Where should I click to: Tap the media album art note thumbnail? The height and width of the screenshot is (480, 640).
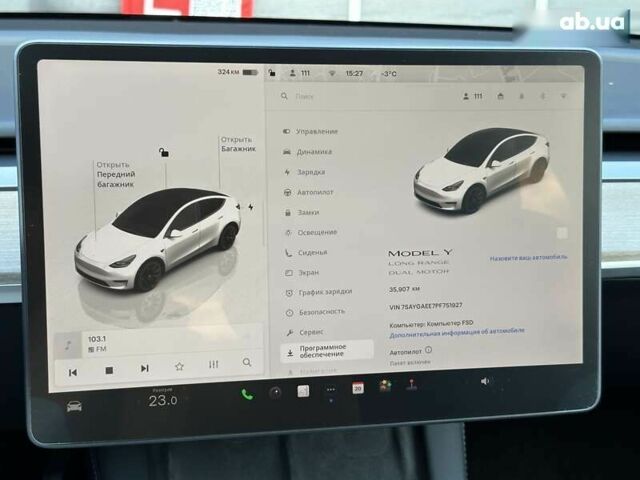click(x=68, y=346)
